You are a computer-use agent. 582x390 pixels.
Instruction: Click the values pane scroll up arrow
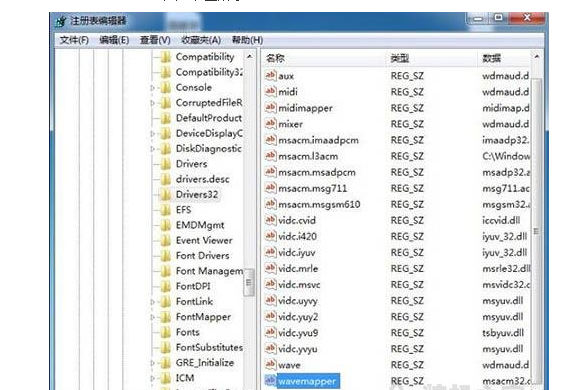[x=537, y=57]
